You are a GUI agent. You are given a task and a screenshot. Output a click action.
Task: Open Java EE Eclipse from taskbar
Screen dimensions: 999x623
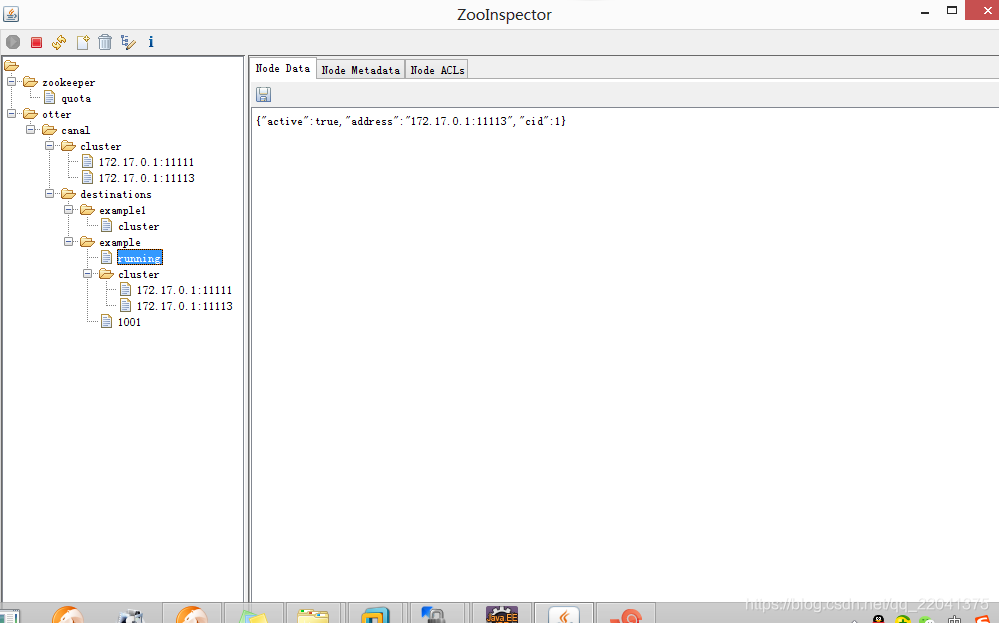502,614
